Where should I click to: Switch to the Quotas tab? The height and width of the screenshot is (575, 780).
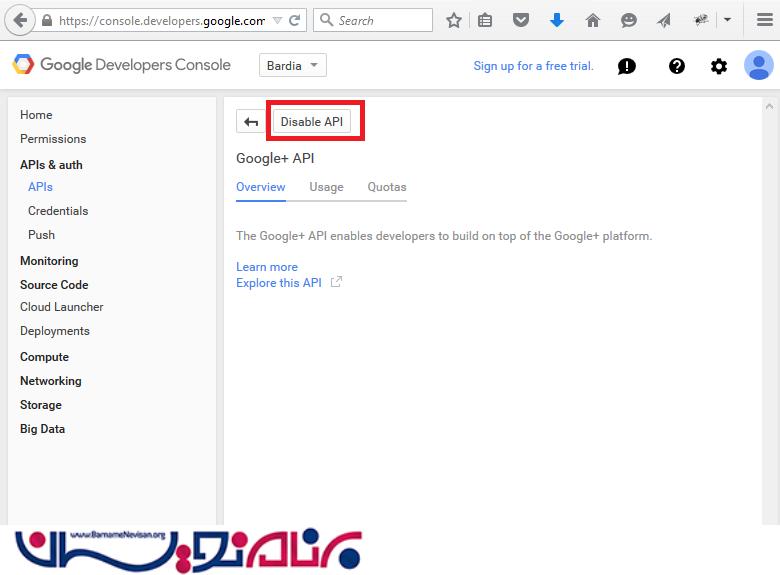tap(387, 187)
